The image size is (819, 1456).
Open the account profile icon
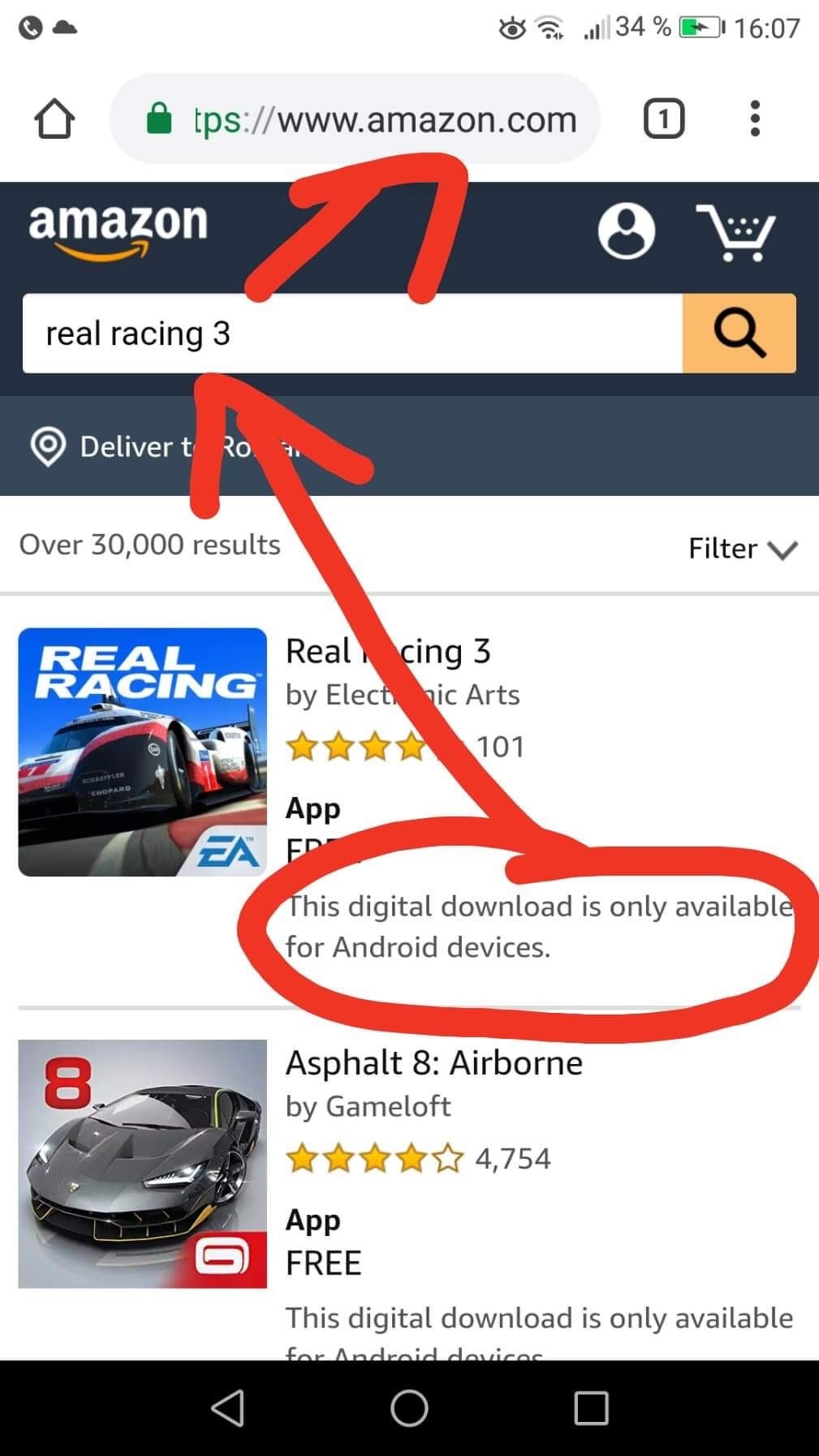(626, 231)
